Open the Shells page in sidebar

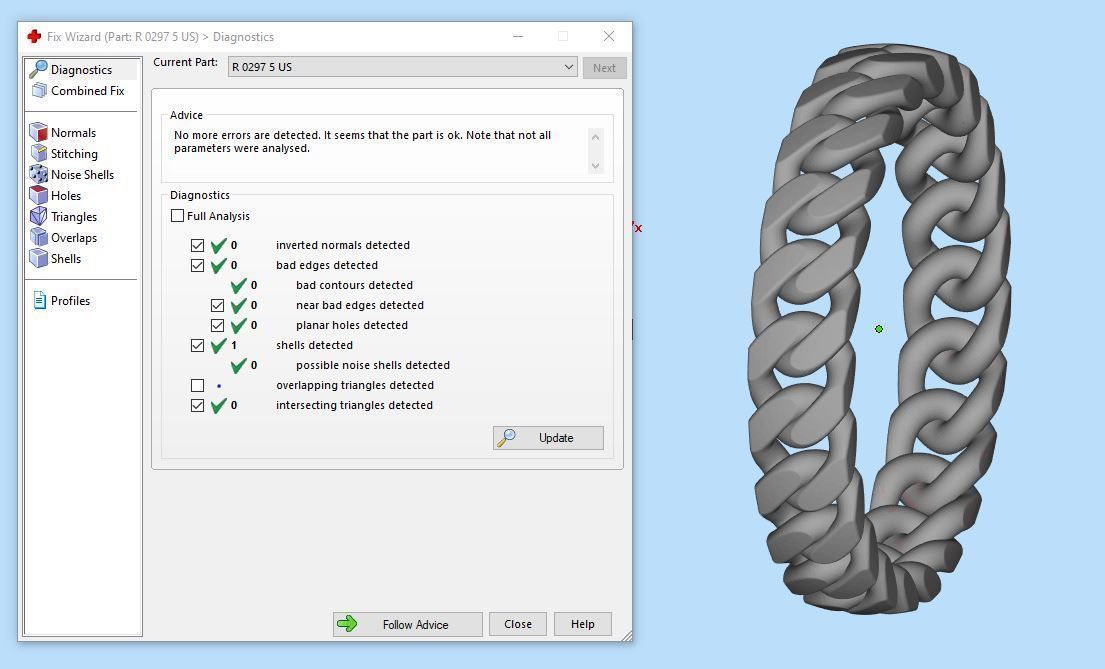pos(66,259)
